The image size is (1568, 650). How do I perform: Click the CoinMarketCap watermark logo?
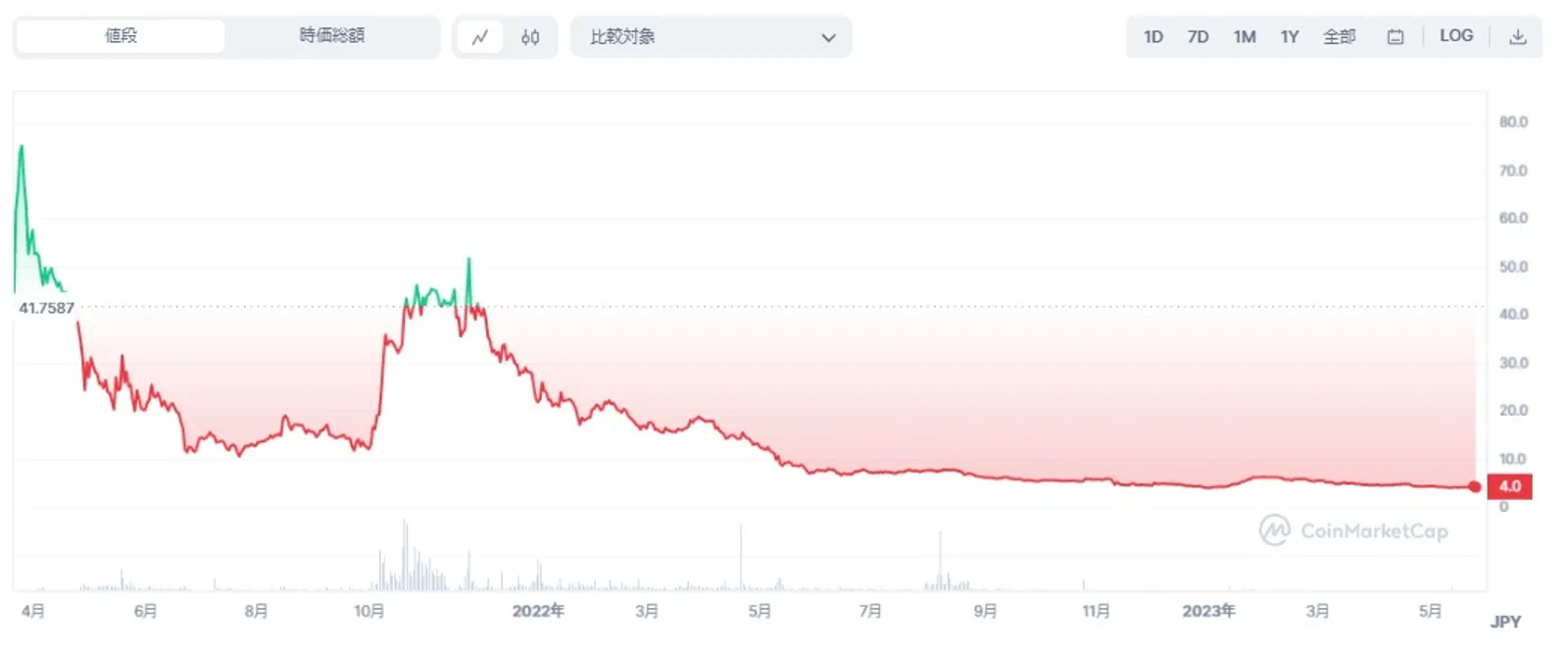point(1353,530)
